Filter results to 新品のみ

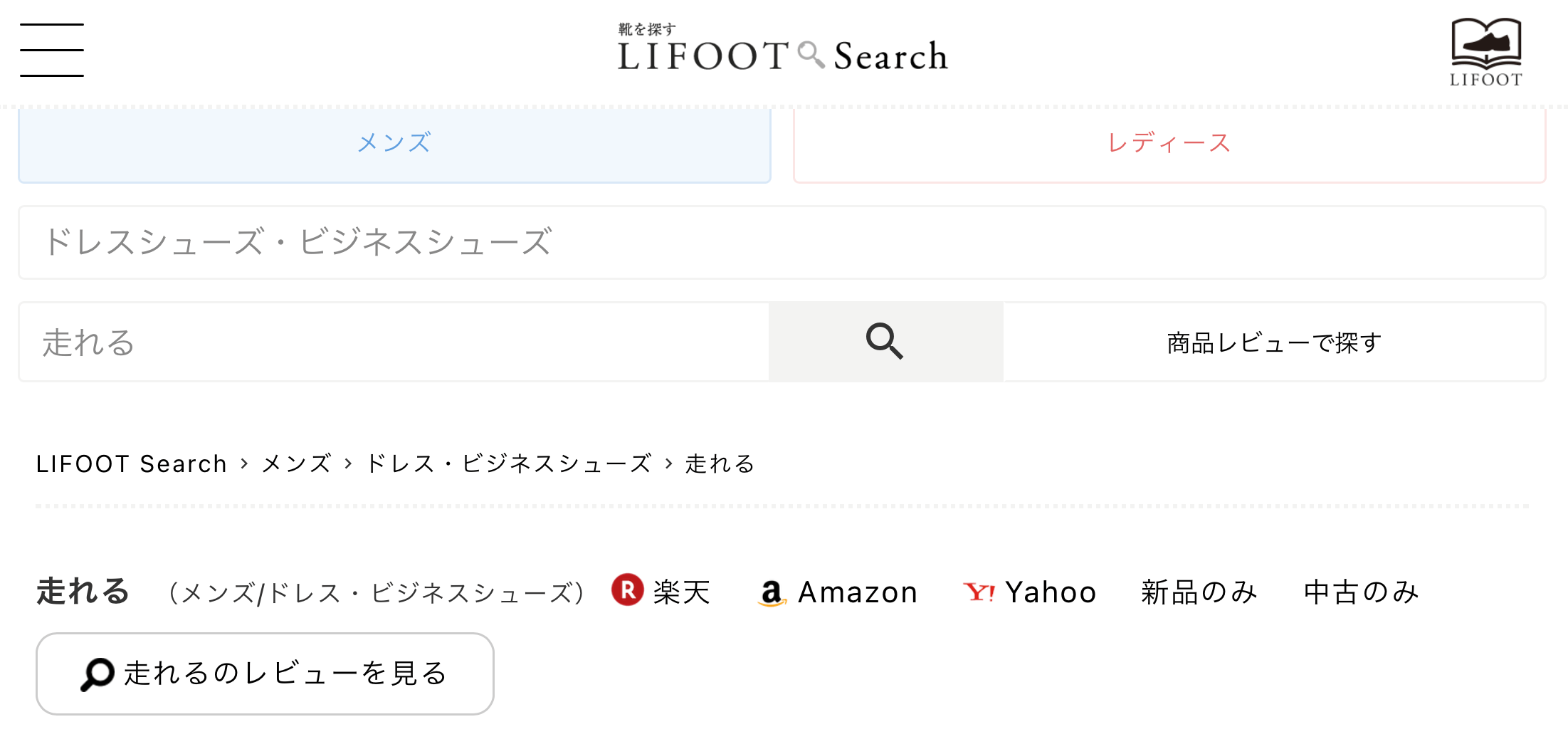pyautogui.click(x=1199, y=592)
